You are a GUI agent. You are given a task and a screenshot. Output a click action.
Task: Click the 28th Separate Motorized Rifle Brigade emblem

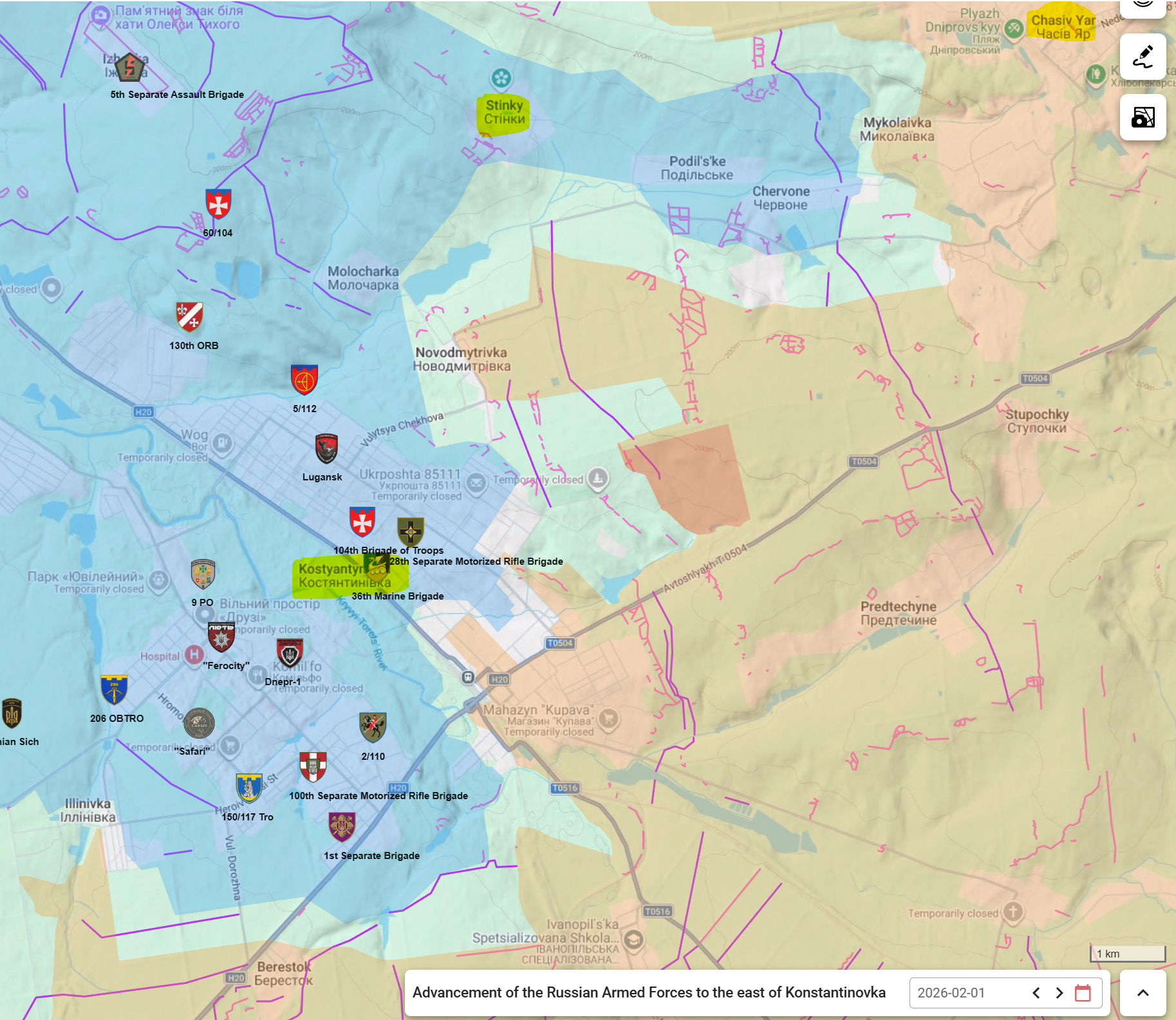click(x=410, y=532)
